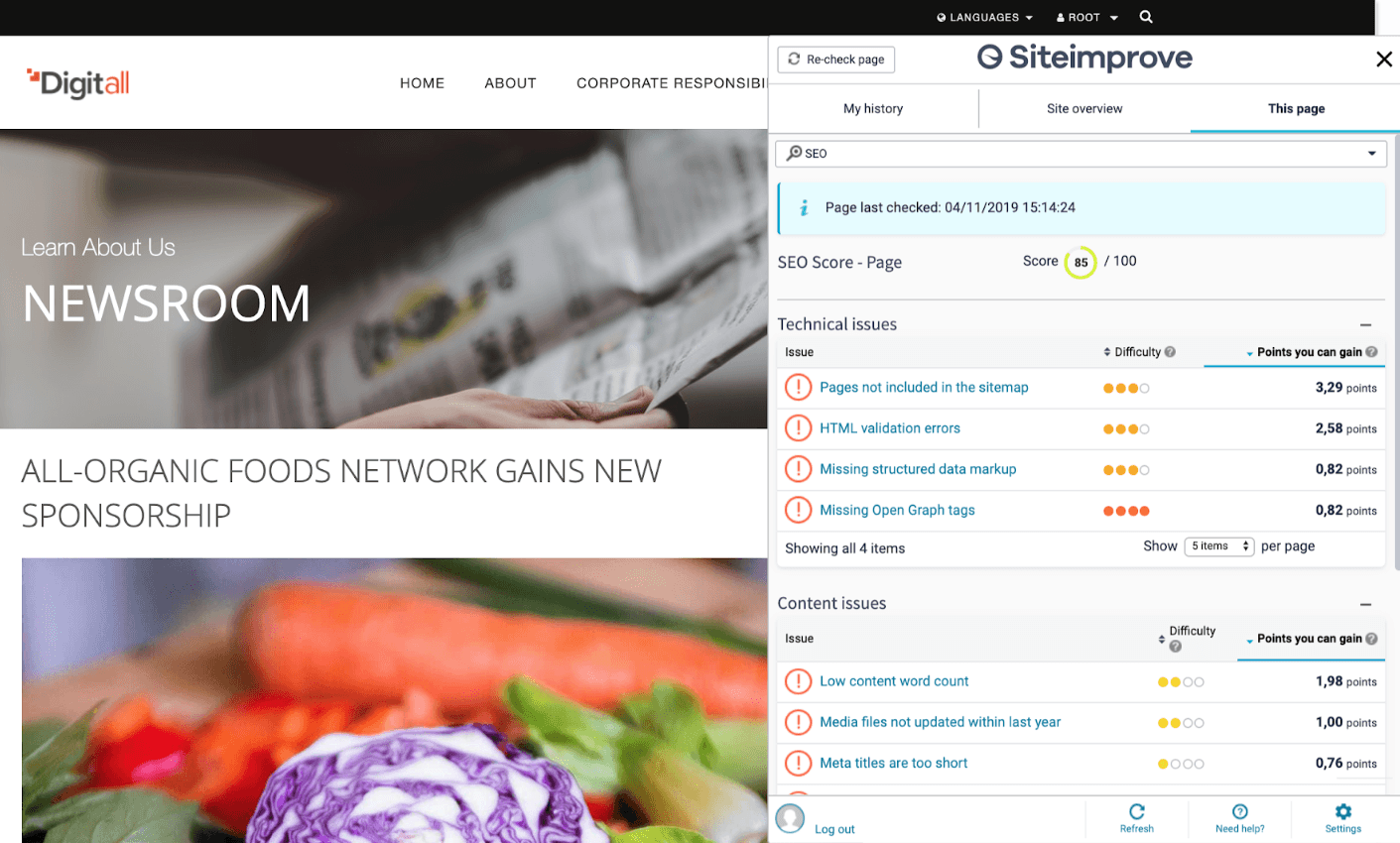
Task: Open Settings using the gear icon
Action: (1343, 813)
